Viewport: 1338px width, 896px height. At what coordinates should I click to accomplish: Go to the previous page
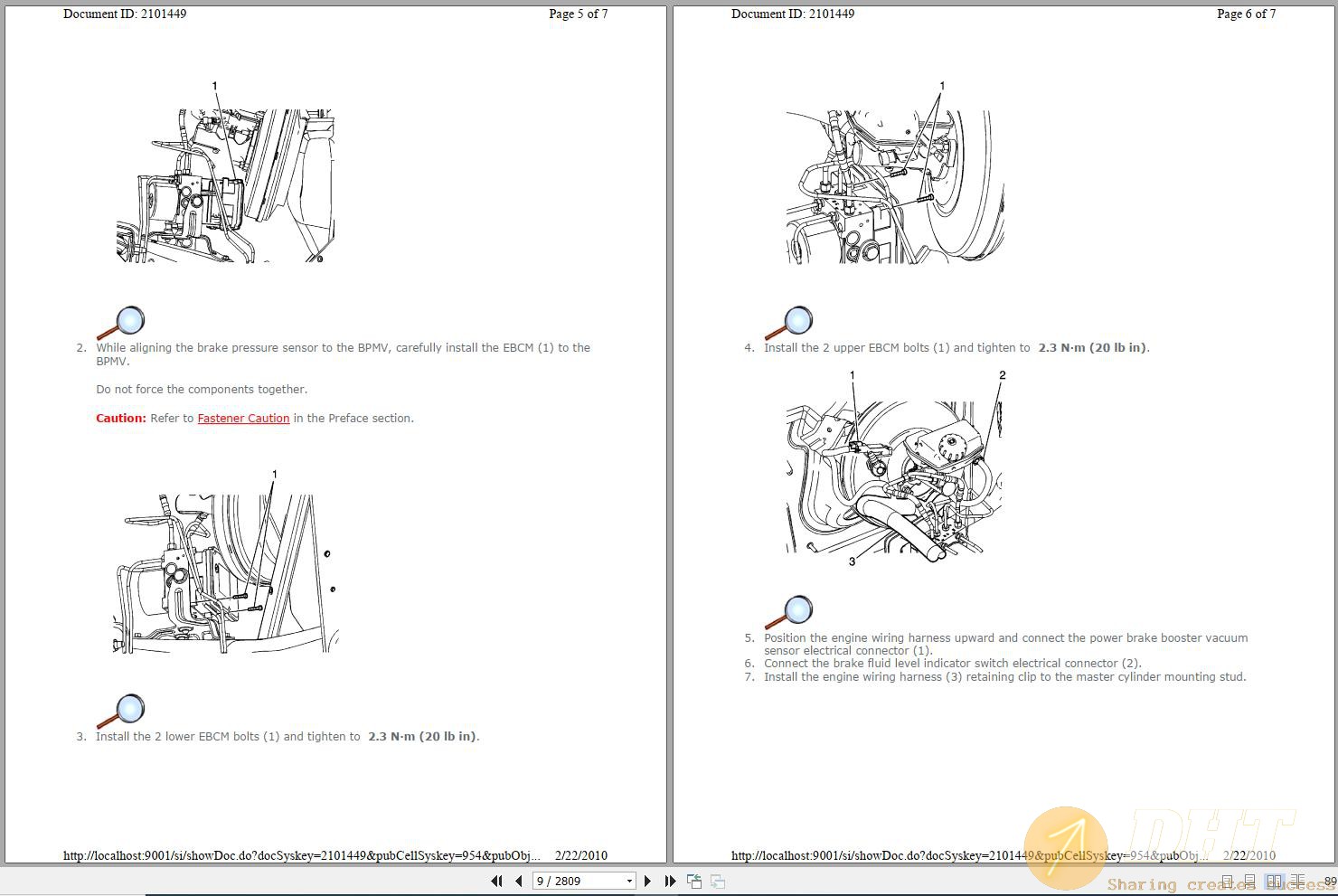(x=519, y=881)
